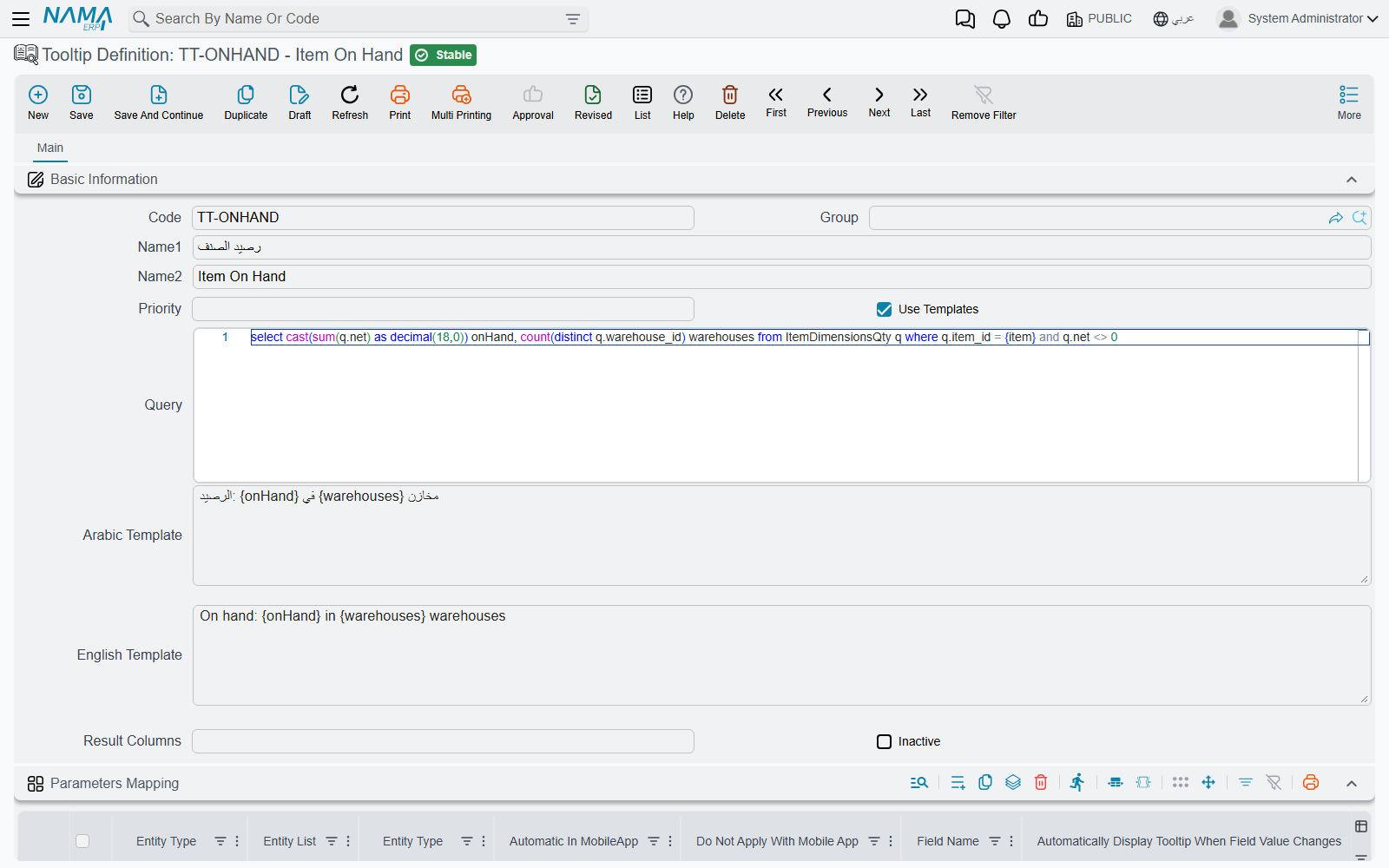Open the chat messages icon
The height and width of the screenshot is (868, 1389).
point(964,19)
